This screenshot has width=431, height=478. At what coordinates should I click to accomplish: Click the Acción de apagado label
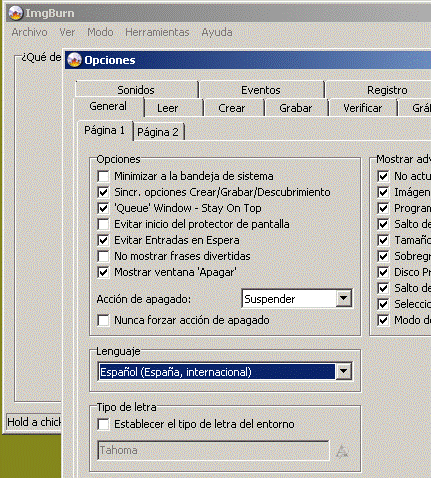(144, 299)
